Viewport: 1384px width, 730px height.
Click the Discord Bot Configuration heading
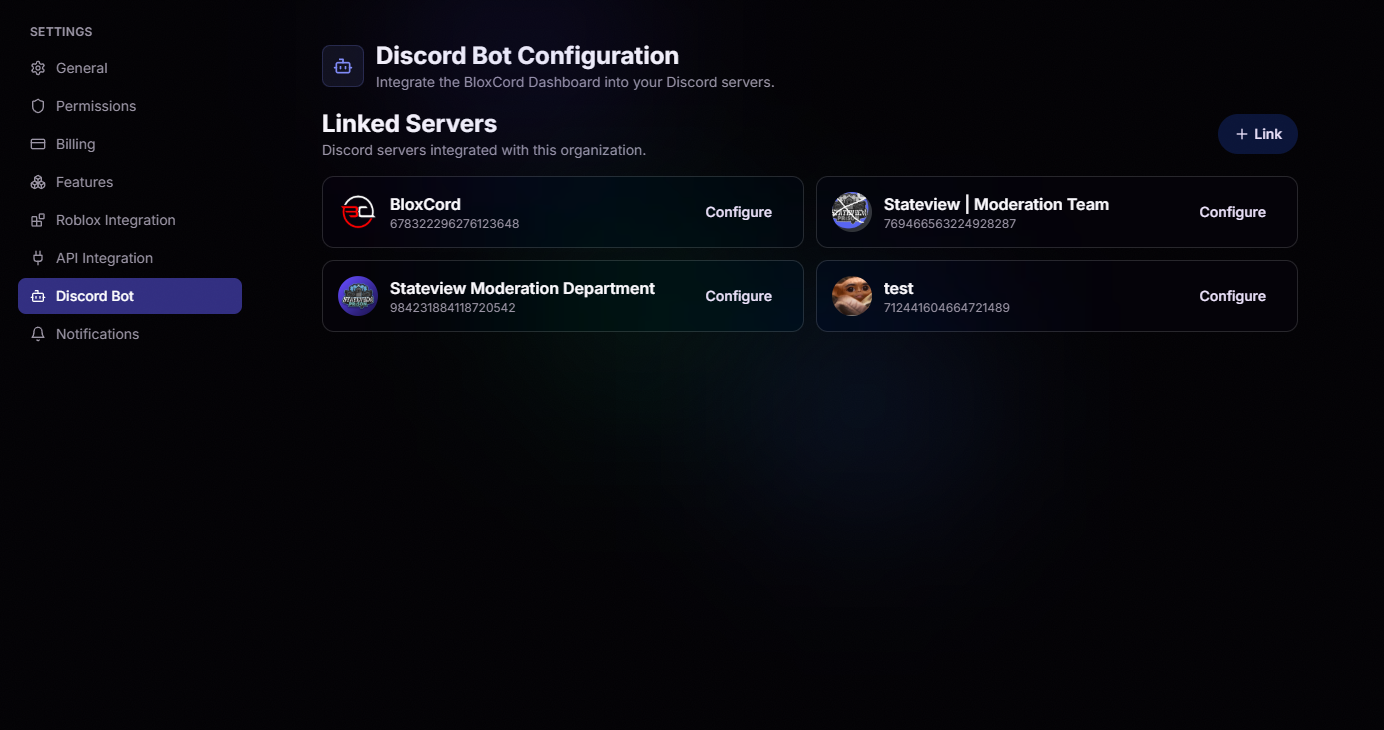[x=527, y=55]
